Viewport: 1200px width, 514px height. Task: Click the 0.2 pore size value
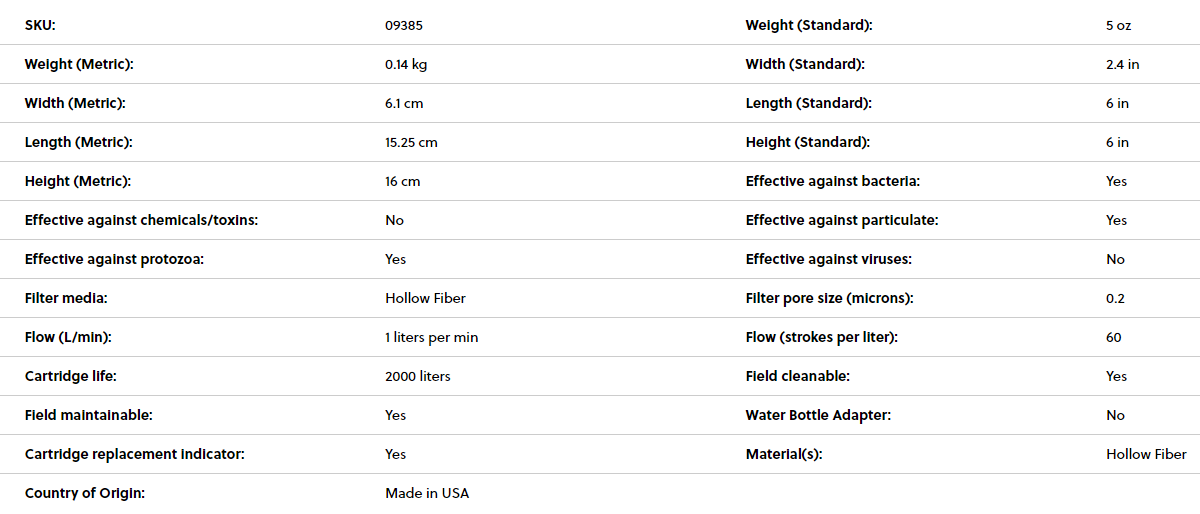tap(1114, 298)
